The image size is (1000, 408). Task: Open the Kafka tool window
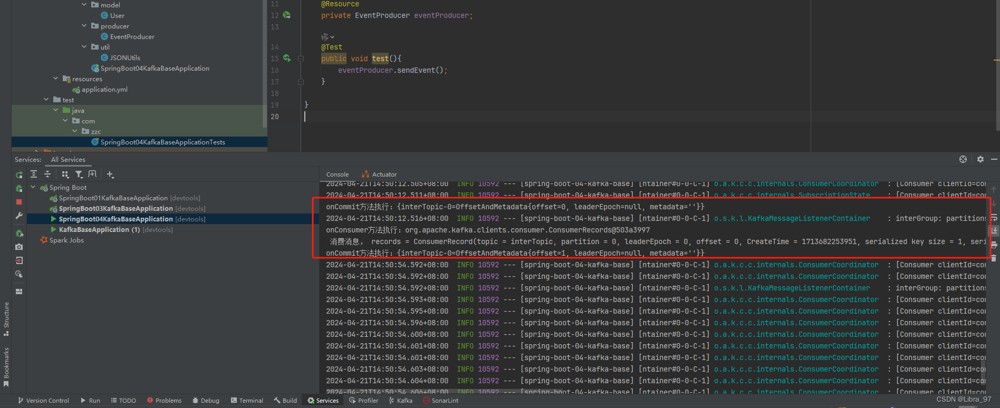click(x=401, y=400)
